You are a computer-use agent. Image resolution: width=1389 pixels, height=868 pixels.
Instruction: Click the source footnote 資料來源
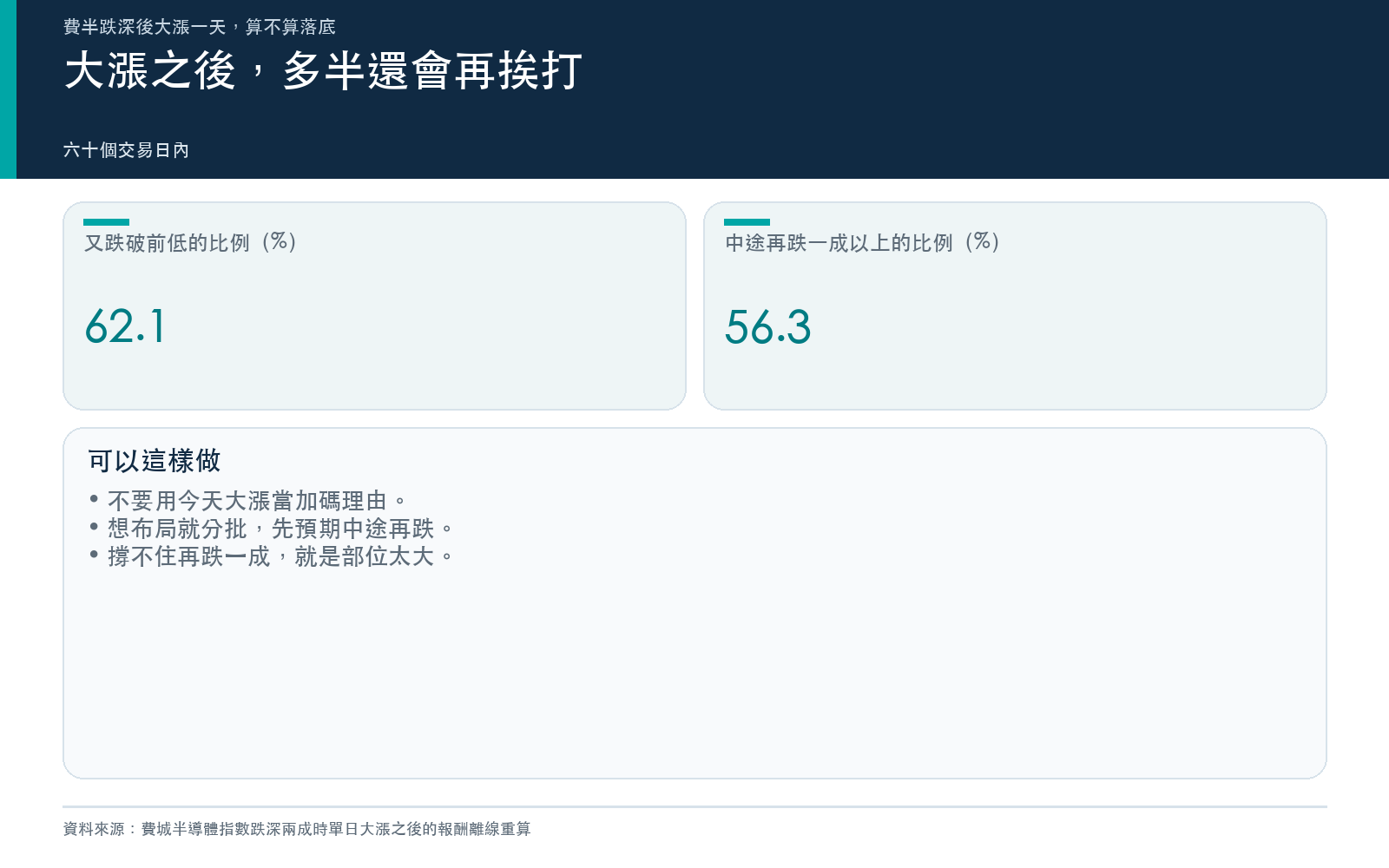tap(297, 829)
